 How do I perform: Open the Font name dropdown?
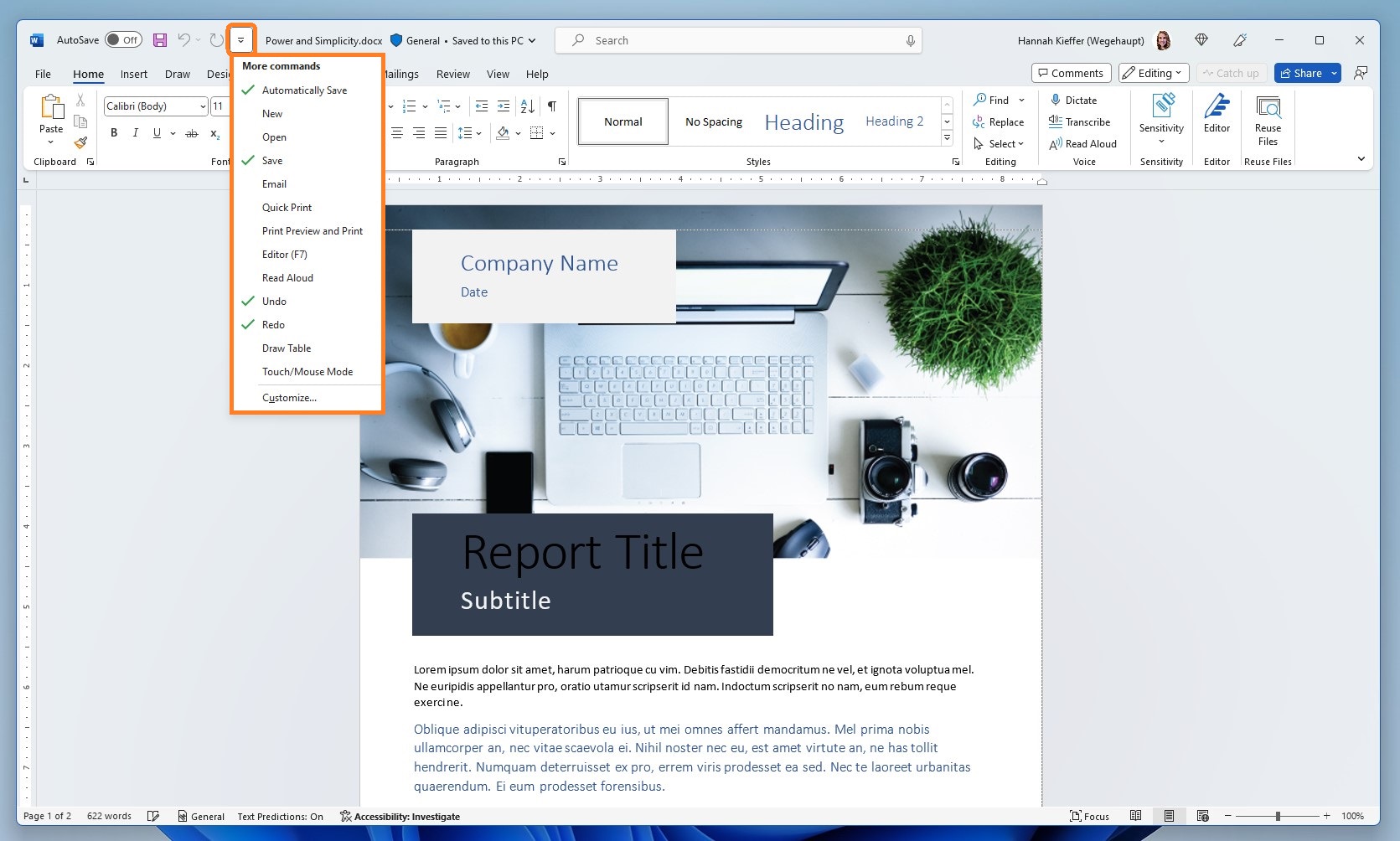203,106
